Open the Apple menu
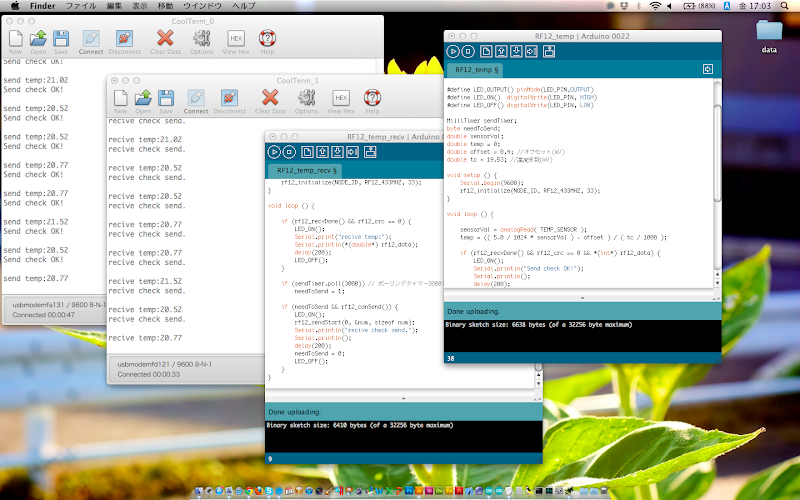The image size is (800, 500). [x=15, y=6]
